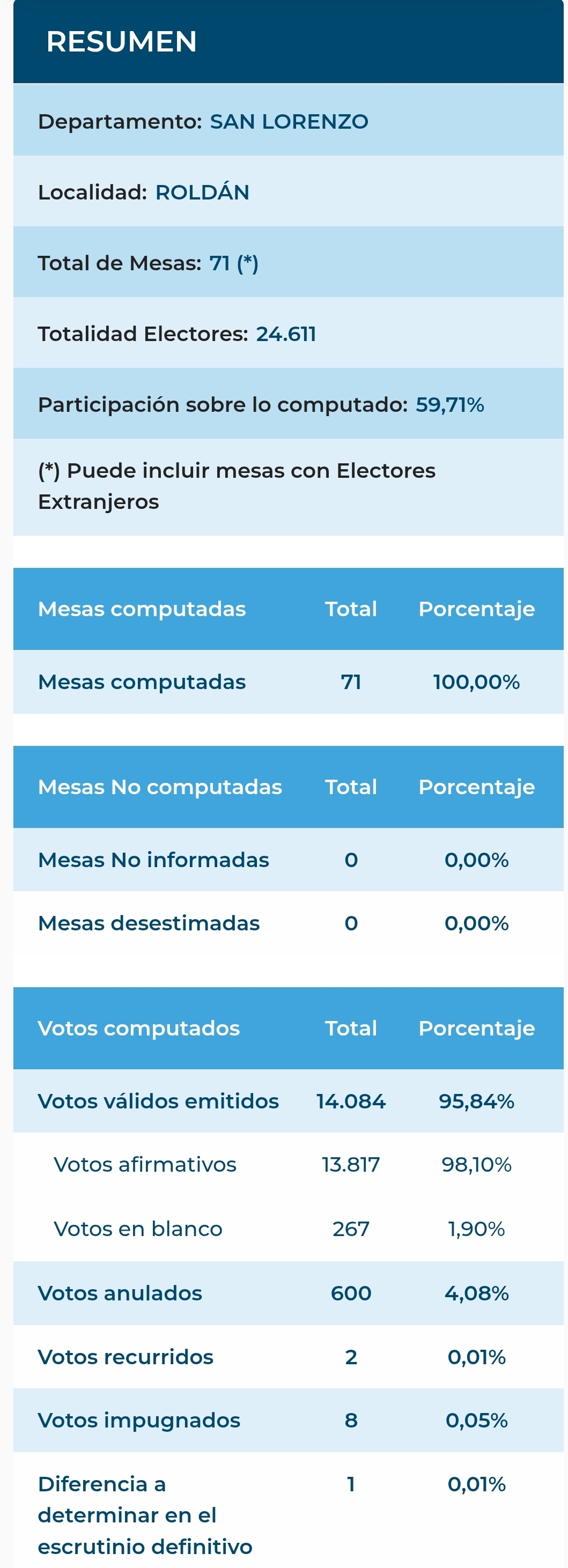Click the Votos en blanco count 267
Screen dimensions: 568x1568
pos(351,1229)
